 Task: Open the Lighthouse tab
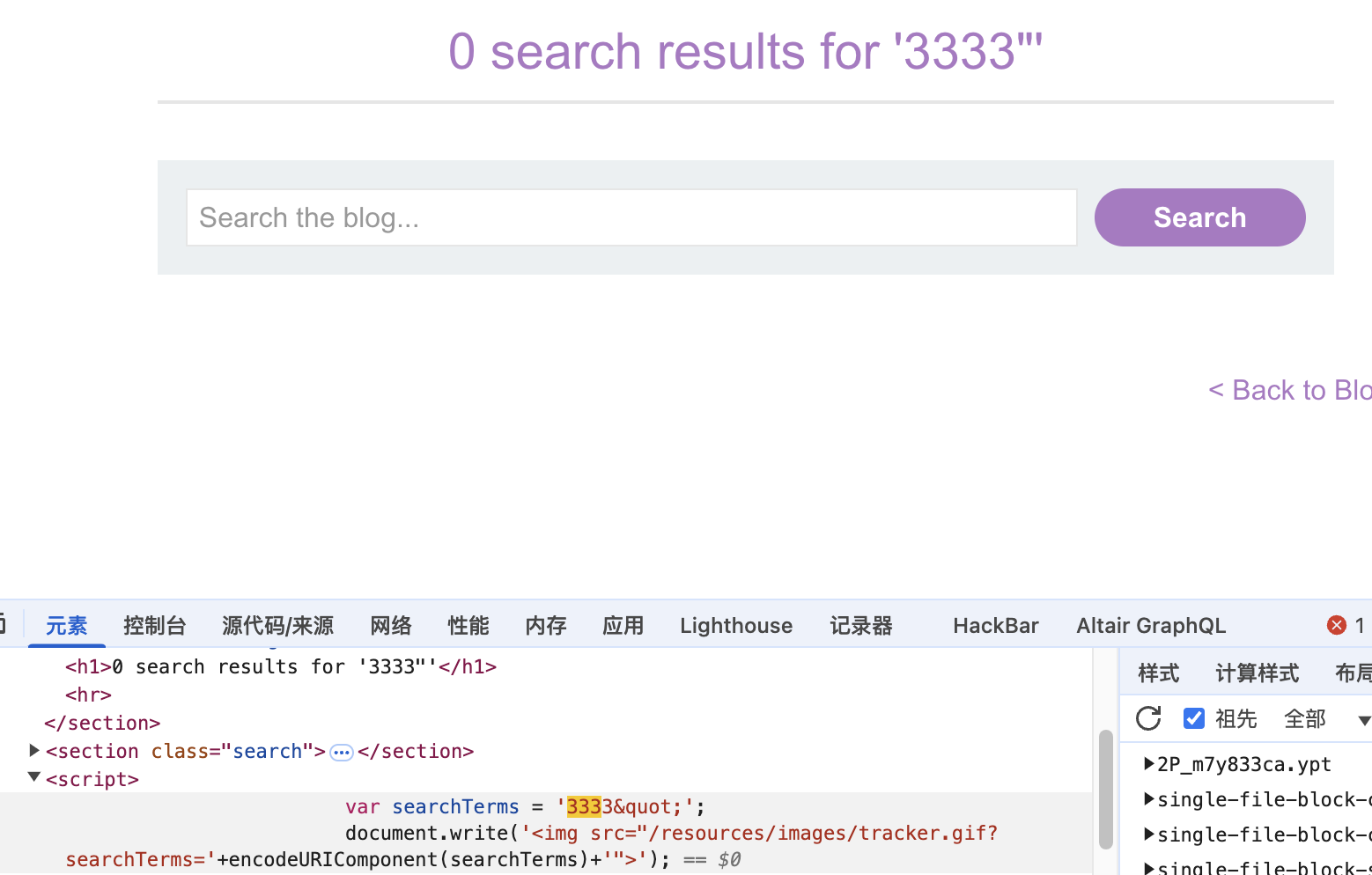[735, 625]
